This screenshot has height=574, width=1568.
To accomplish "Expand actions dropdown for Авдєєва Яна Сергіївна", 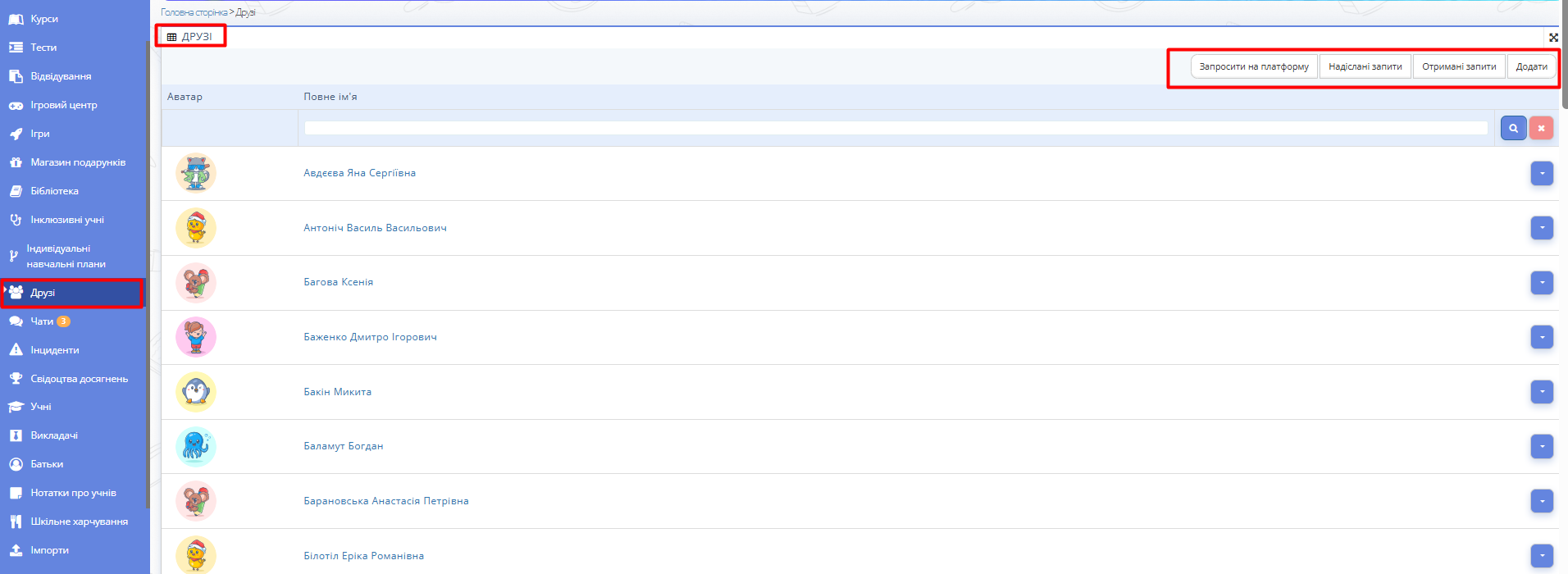I will point(1542,173).
